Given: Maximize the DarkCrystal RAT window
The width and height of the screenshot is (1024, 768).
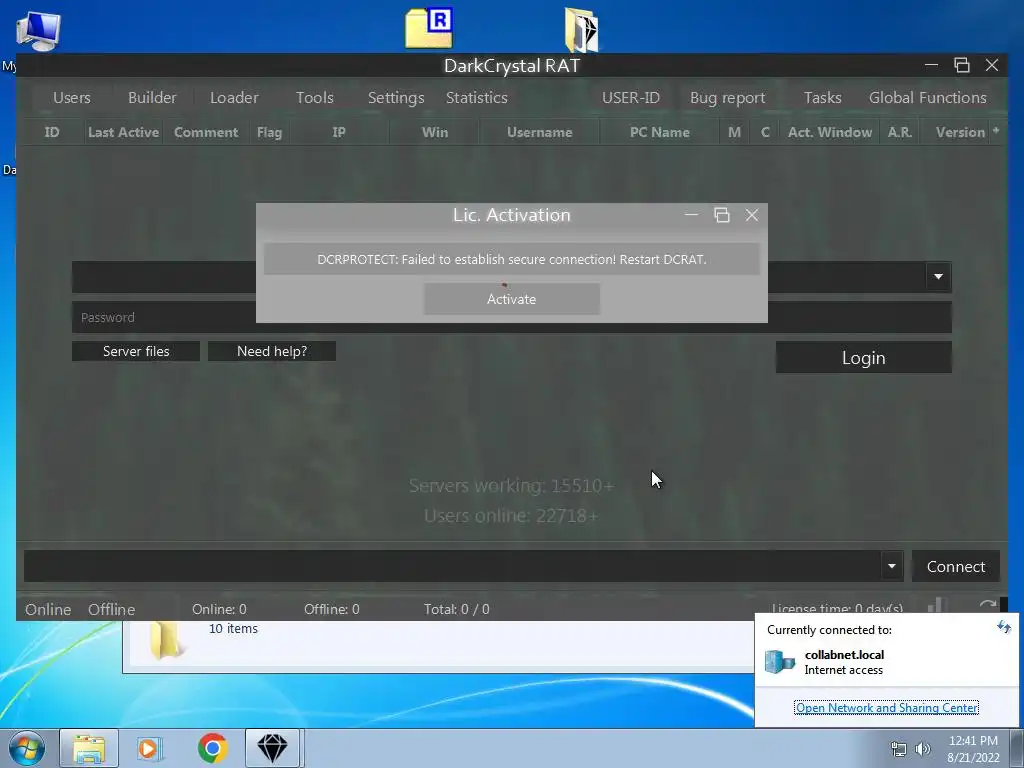Looking at the screenshot, I should pyautogui.click(x=961, y=65).
